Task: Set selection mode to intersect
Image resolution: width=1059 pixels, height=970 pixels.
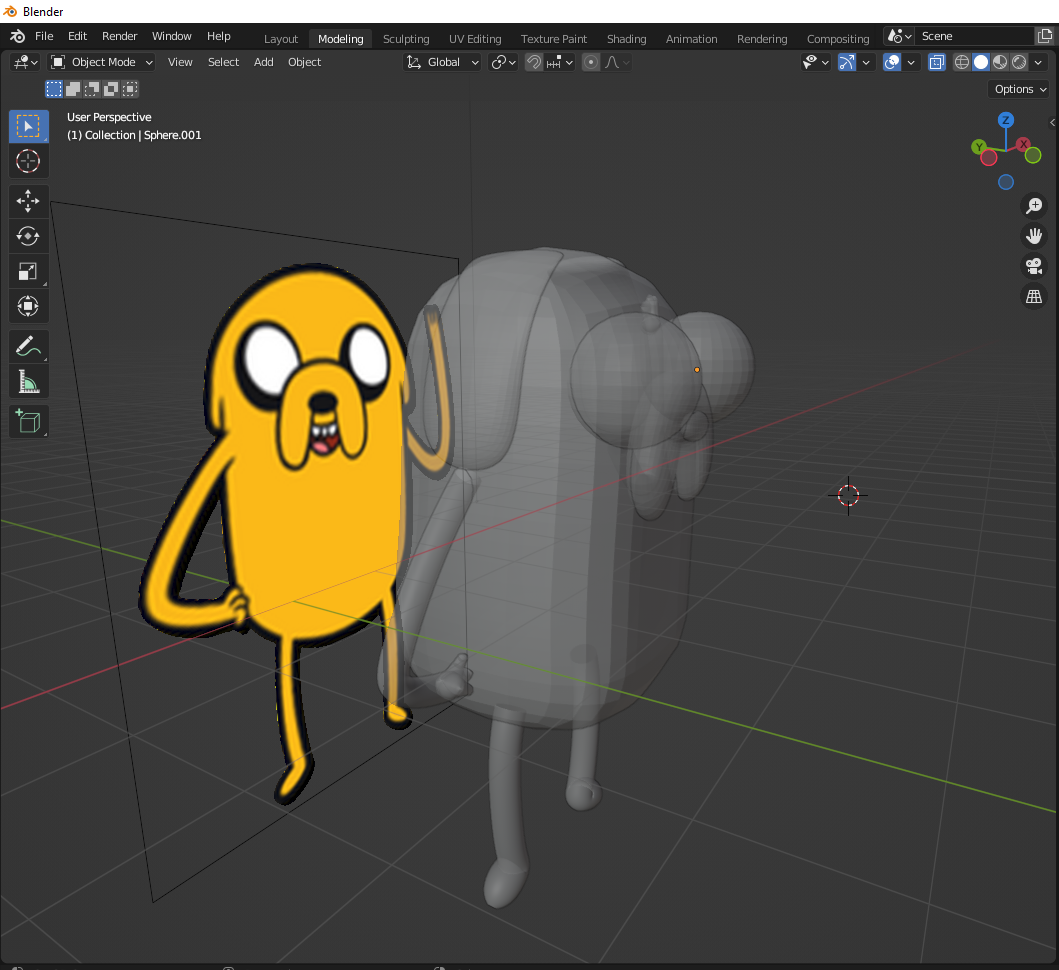Action: click(x=130, y=88)
